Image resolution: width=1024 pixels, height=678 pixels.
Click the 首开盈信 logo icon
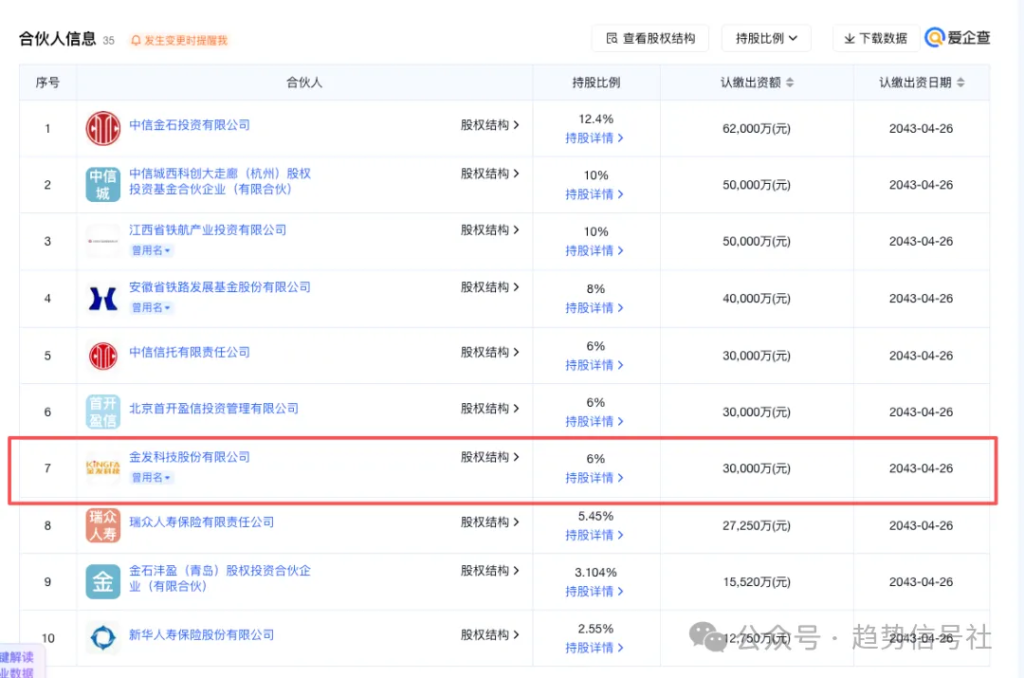click(x=103, y=412)
